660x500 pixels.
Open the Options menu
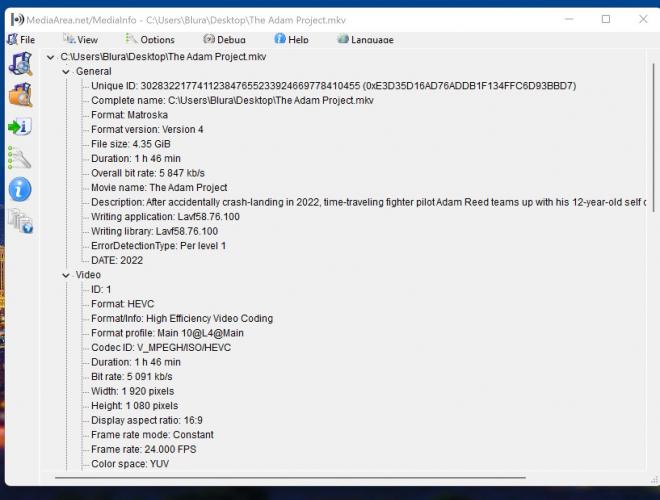pyautogui.click(x=150, y=40)
